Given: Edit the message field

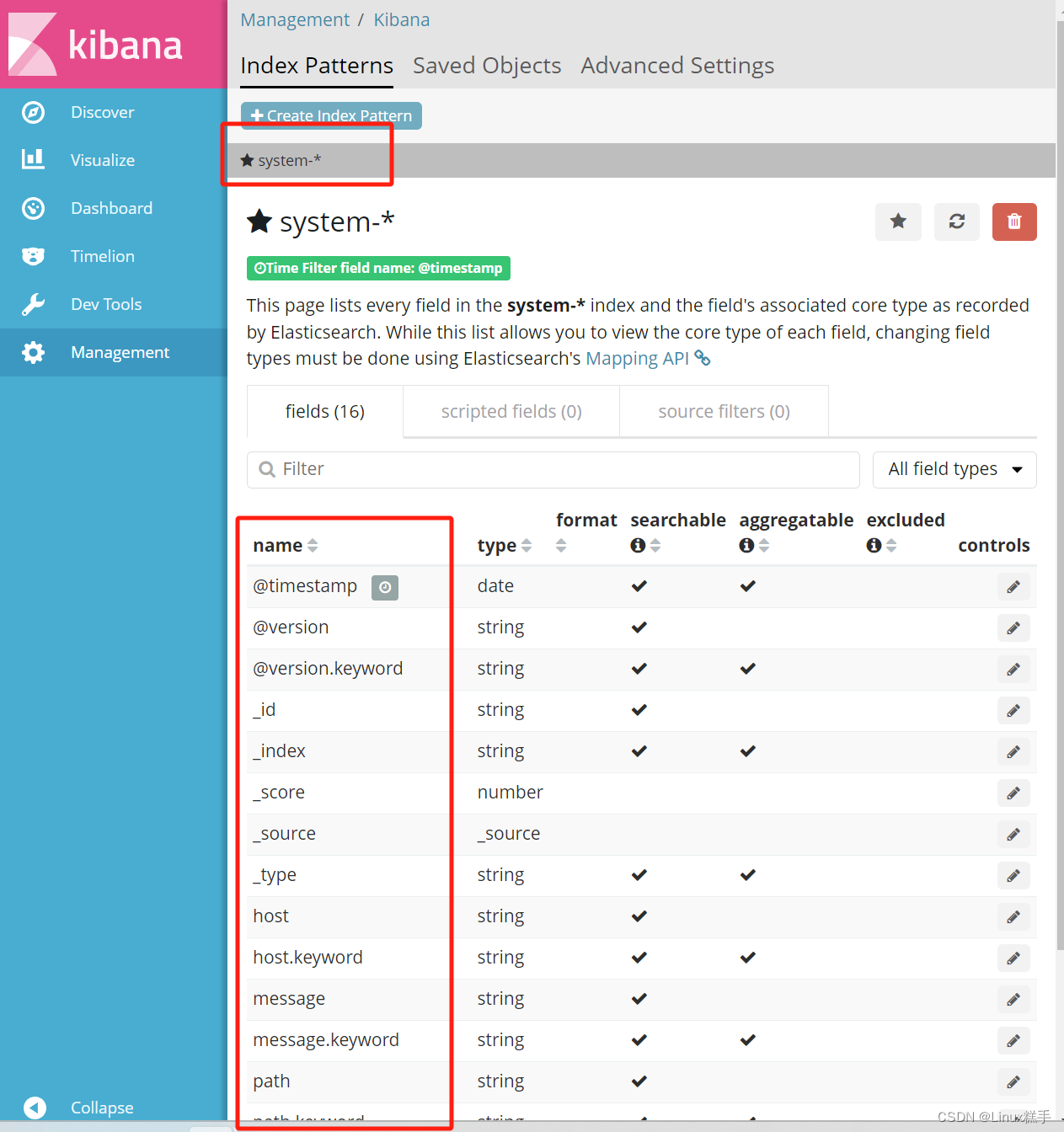Looking at the screenshot, I should 1013,1000.
